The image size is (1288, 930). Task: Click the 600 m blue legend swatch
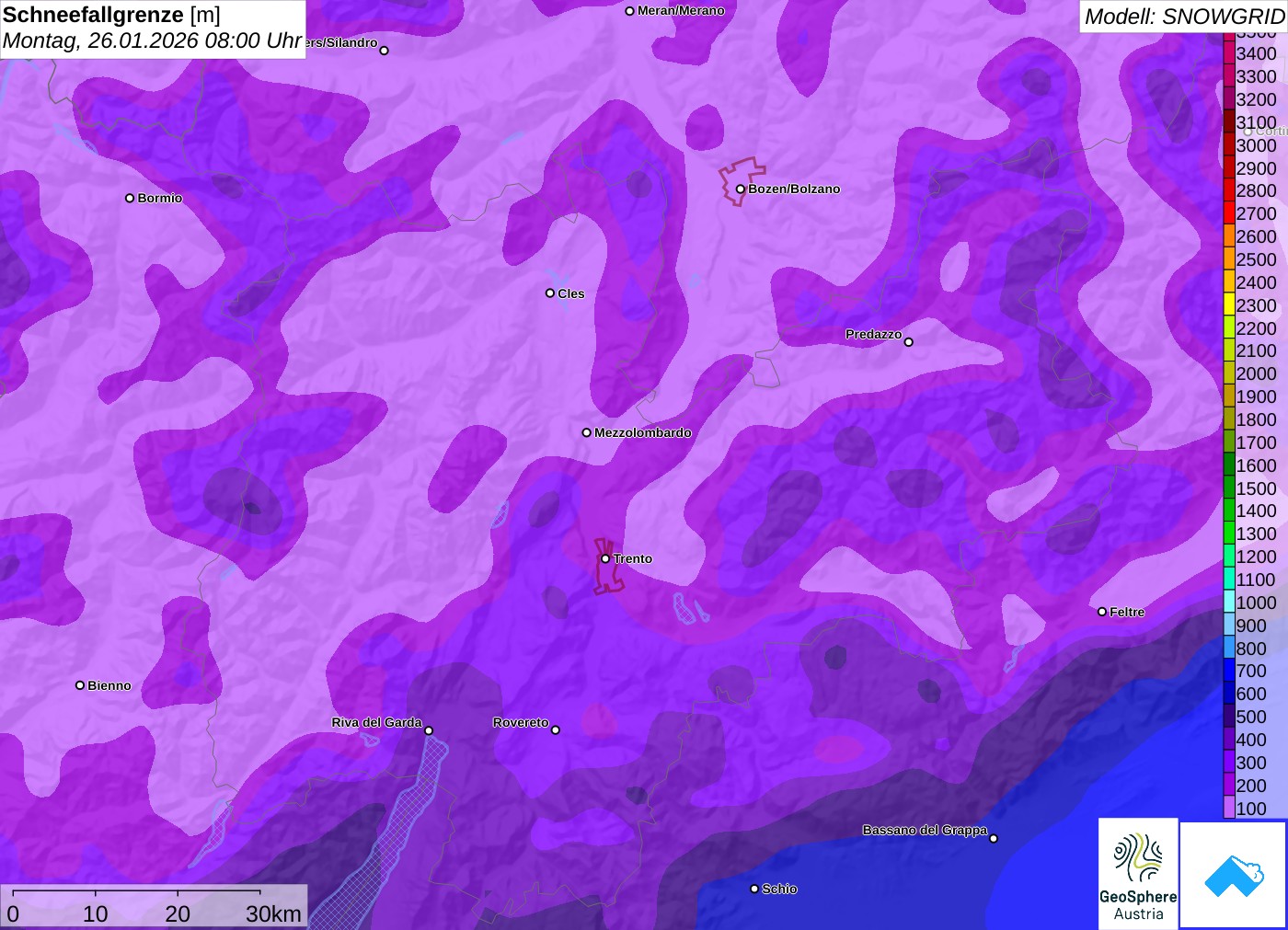1229,694
